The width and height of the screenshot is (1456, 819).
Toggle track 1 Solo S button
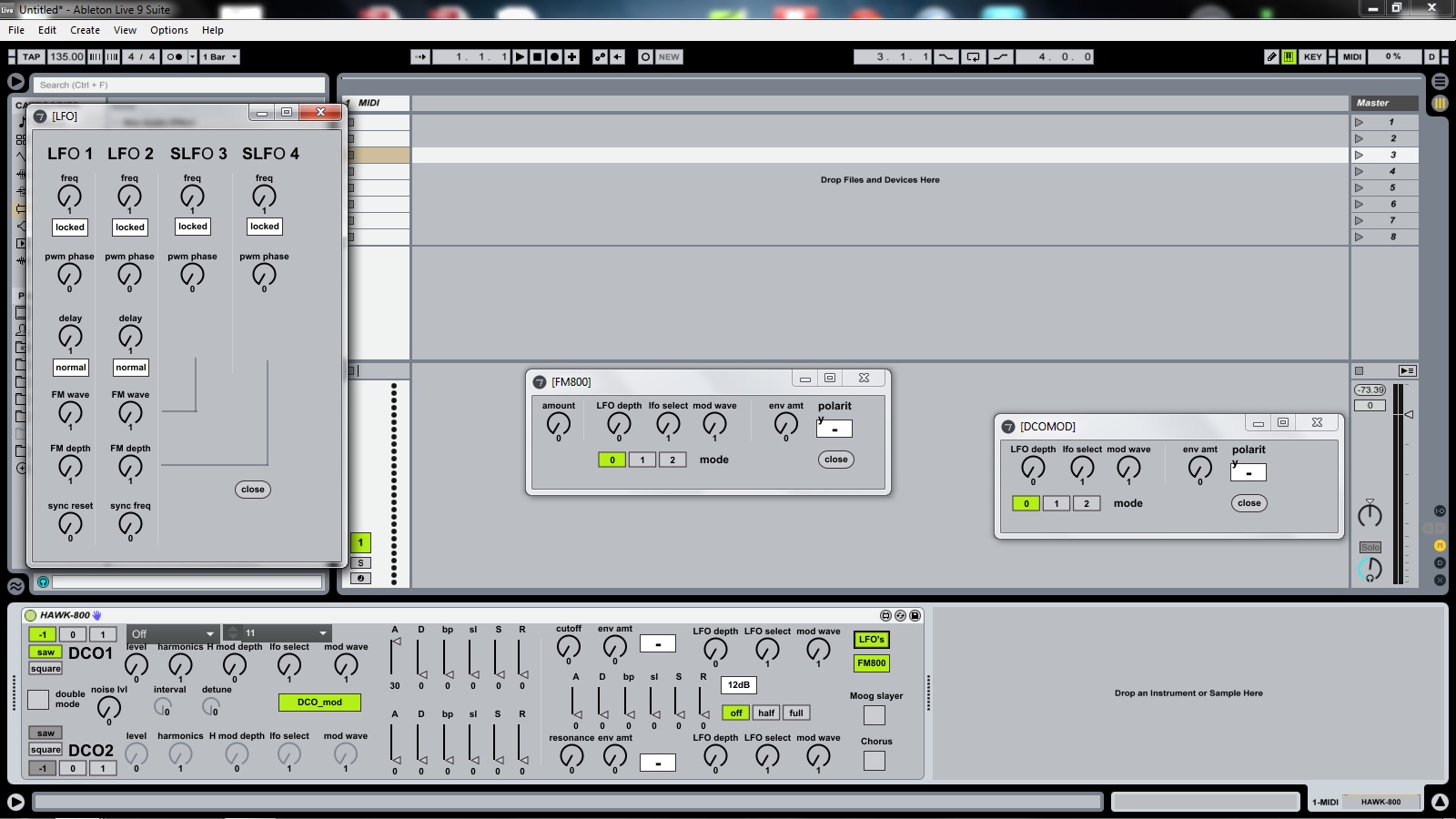(x=360, y=563)
